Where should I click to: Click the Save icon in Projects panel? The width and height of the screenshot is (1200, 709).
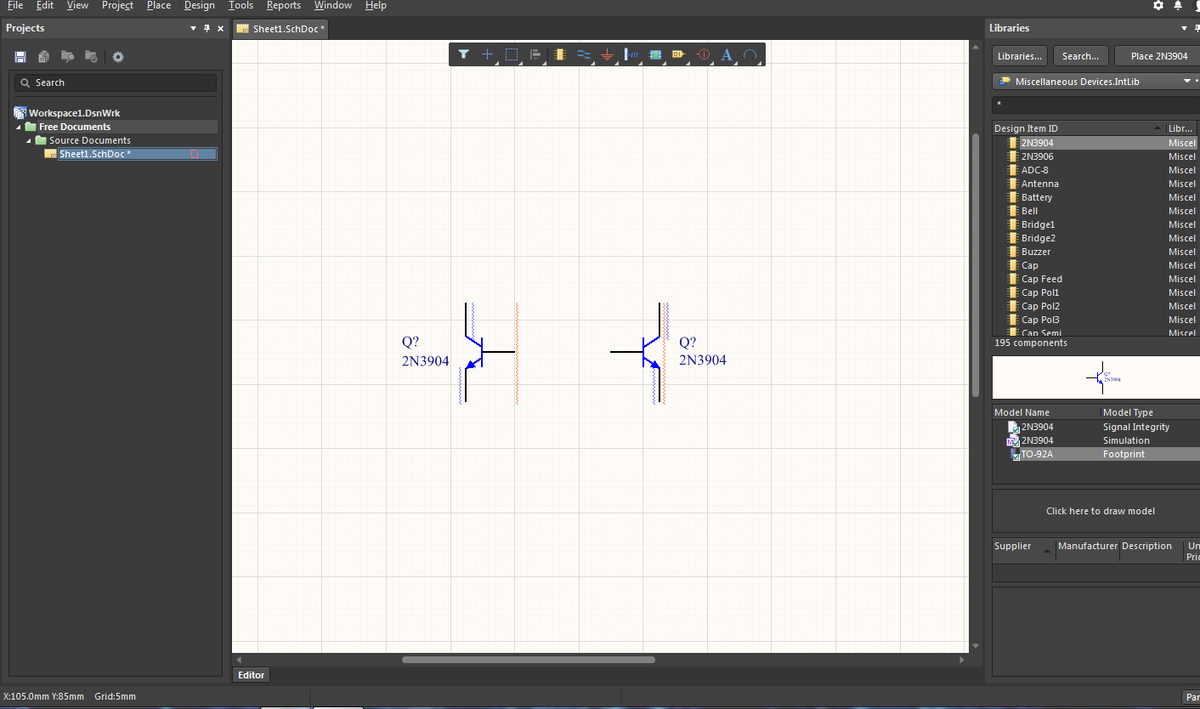click(x=22, y=56)
